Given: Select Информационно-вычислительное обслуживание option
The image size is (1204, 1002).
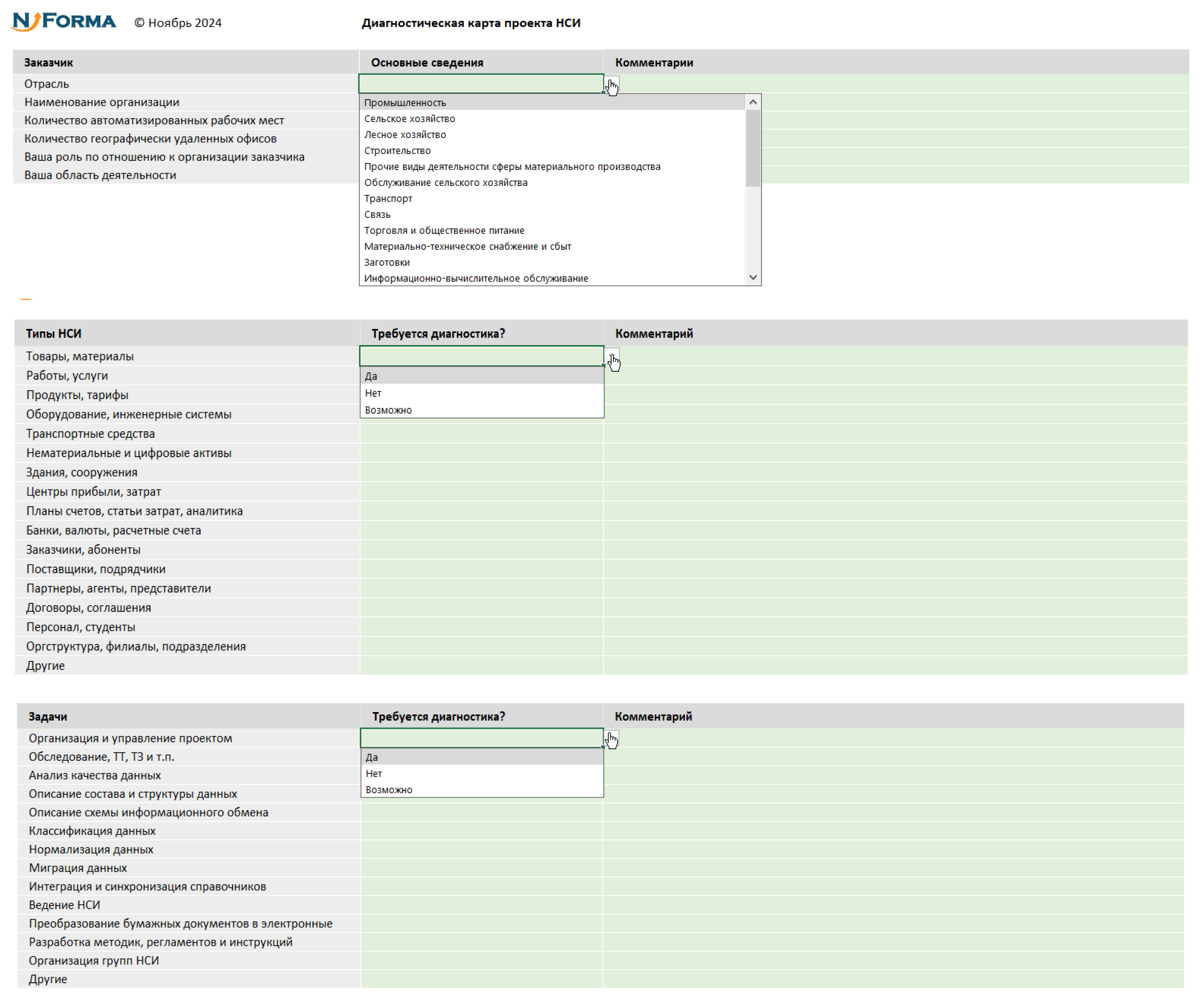Looking at the screenshot, I should [552, 279].
